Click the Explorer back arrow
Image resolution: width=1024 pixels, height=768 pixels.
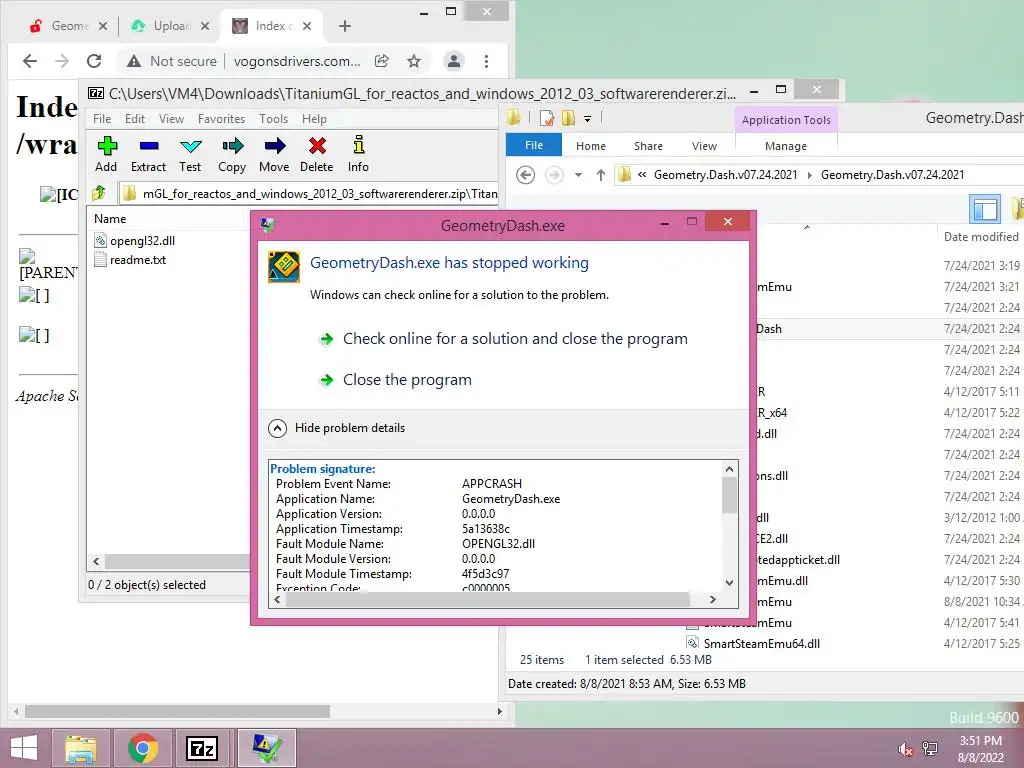(525, 175)
